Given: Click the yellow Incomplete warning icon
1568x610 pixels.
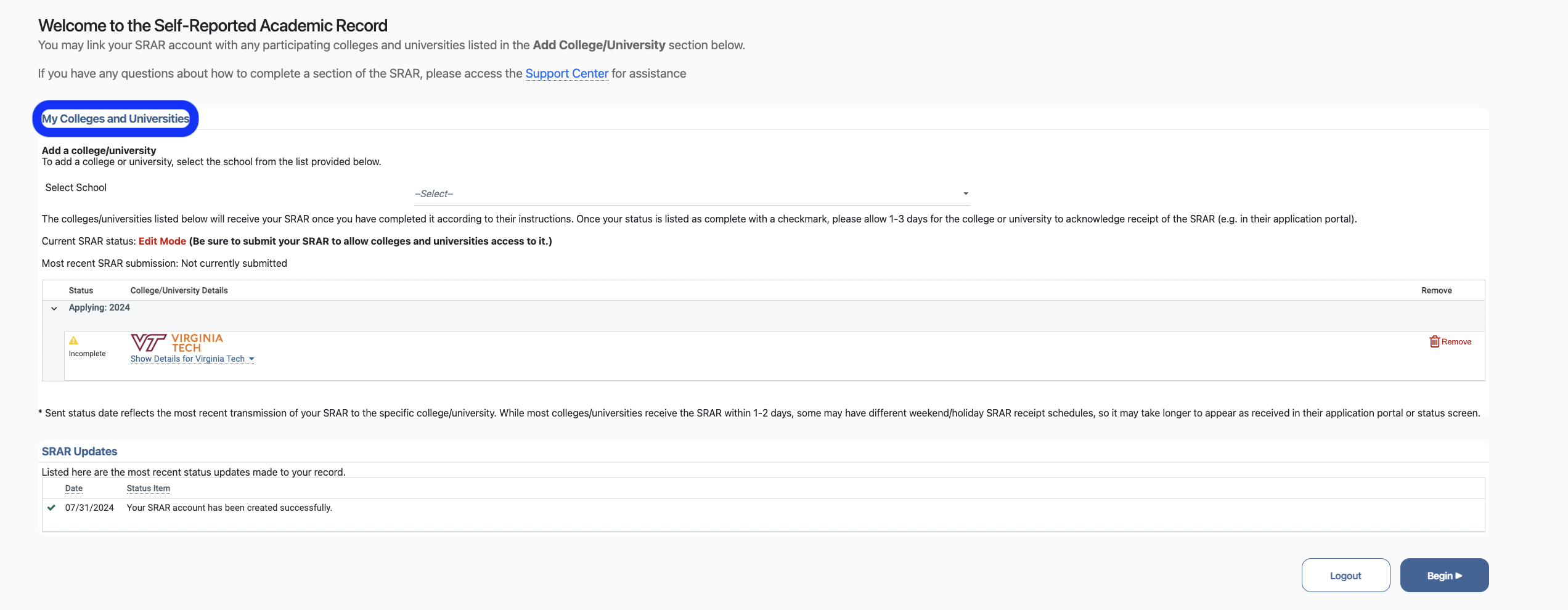Looking at the screenshot, I should [x=73, y=340].
